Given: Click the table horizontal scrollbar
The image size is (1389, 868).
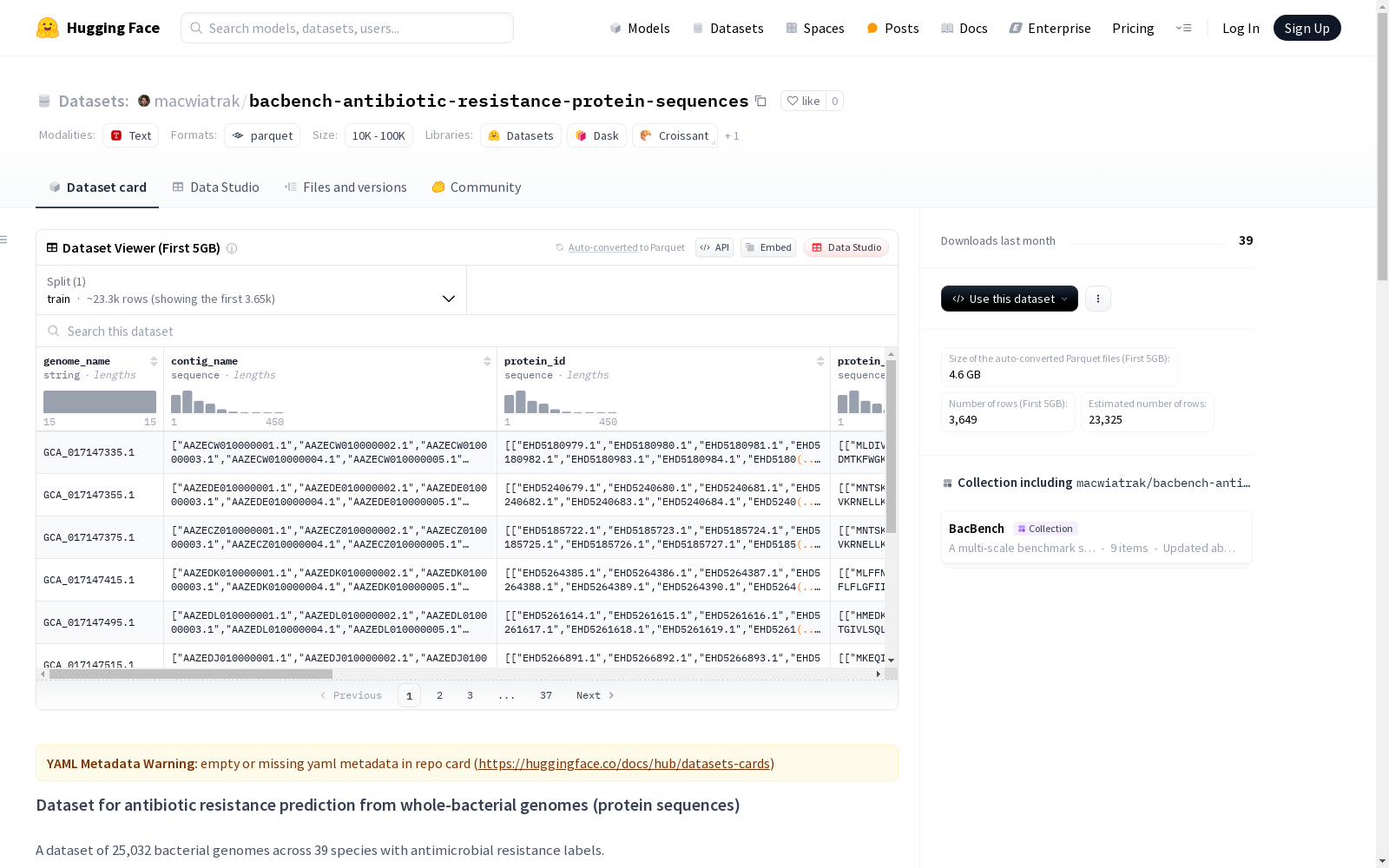Looking at the screenshot, I should click(x=191, y=674).
